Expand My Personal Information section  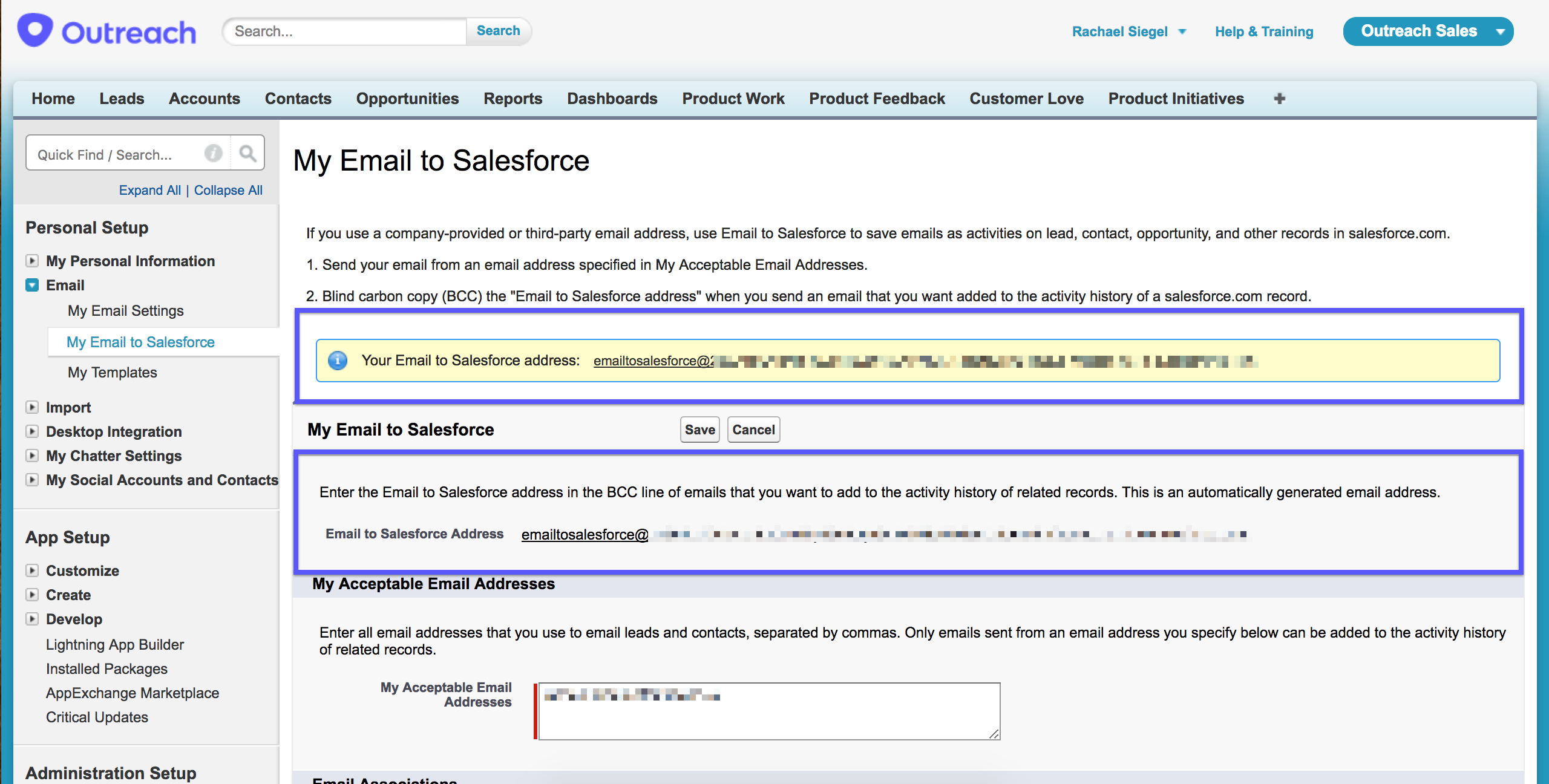32,261
